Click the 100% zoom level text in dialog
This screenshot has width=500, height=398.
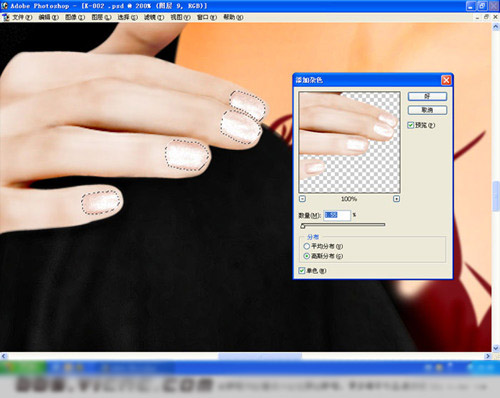point(349,199)
